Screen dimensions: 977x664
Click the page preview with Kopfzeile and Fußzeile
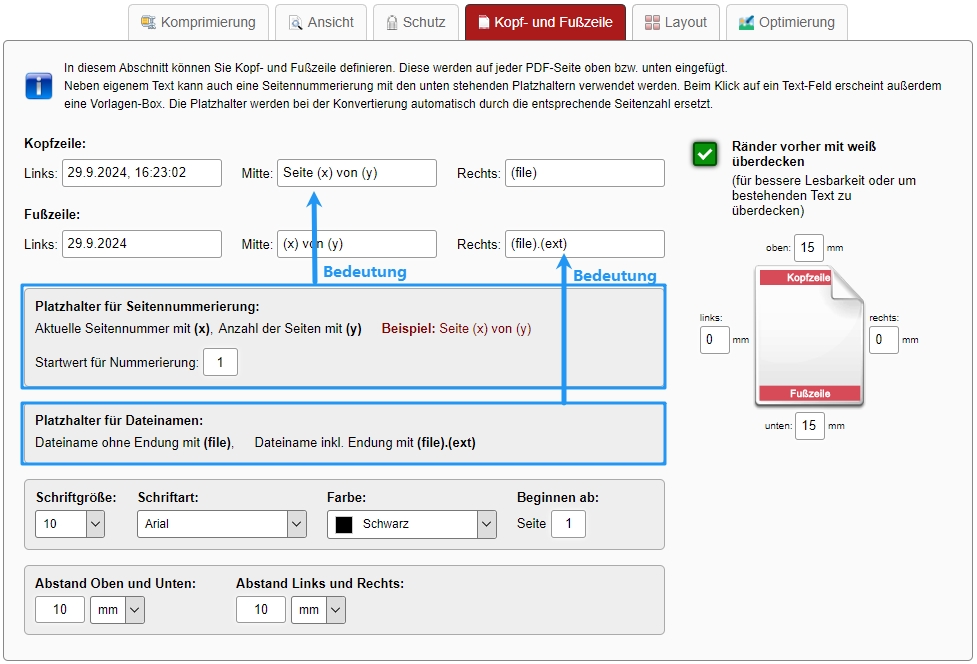809,337
